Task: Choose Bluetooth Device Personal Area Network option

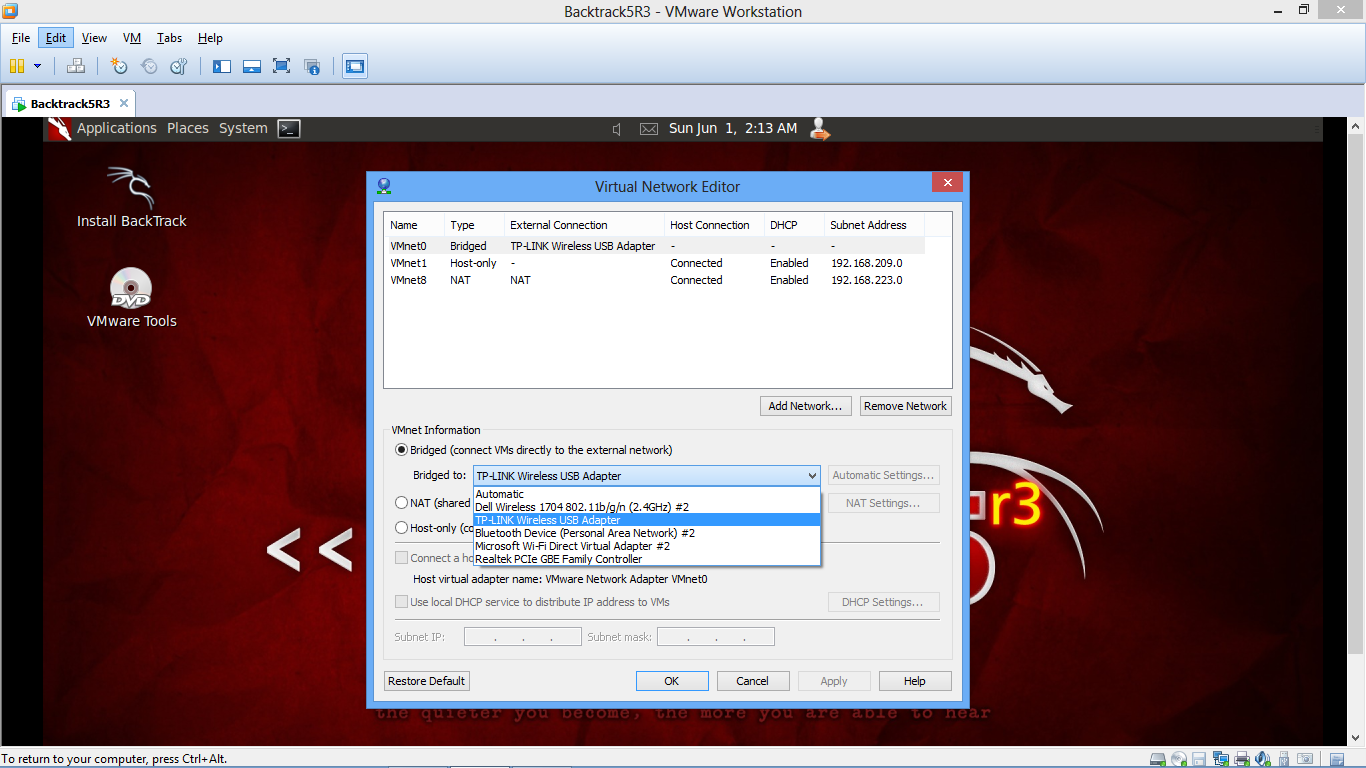Action: coord(647,533)
